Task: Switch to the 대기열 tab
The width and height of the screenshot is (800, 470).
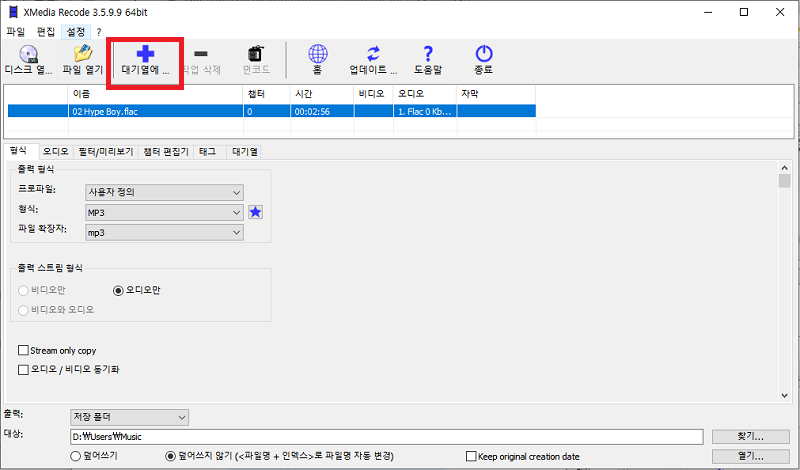Action: pos(245,152)
